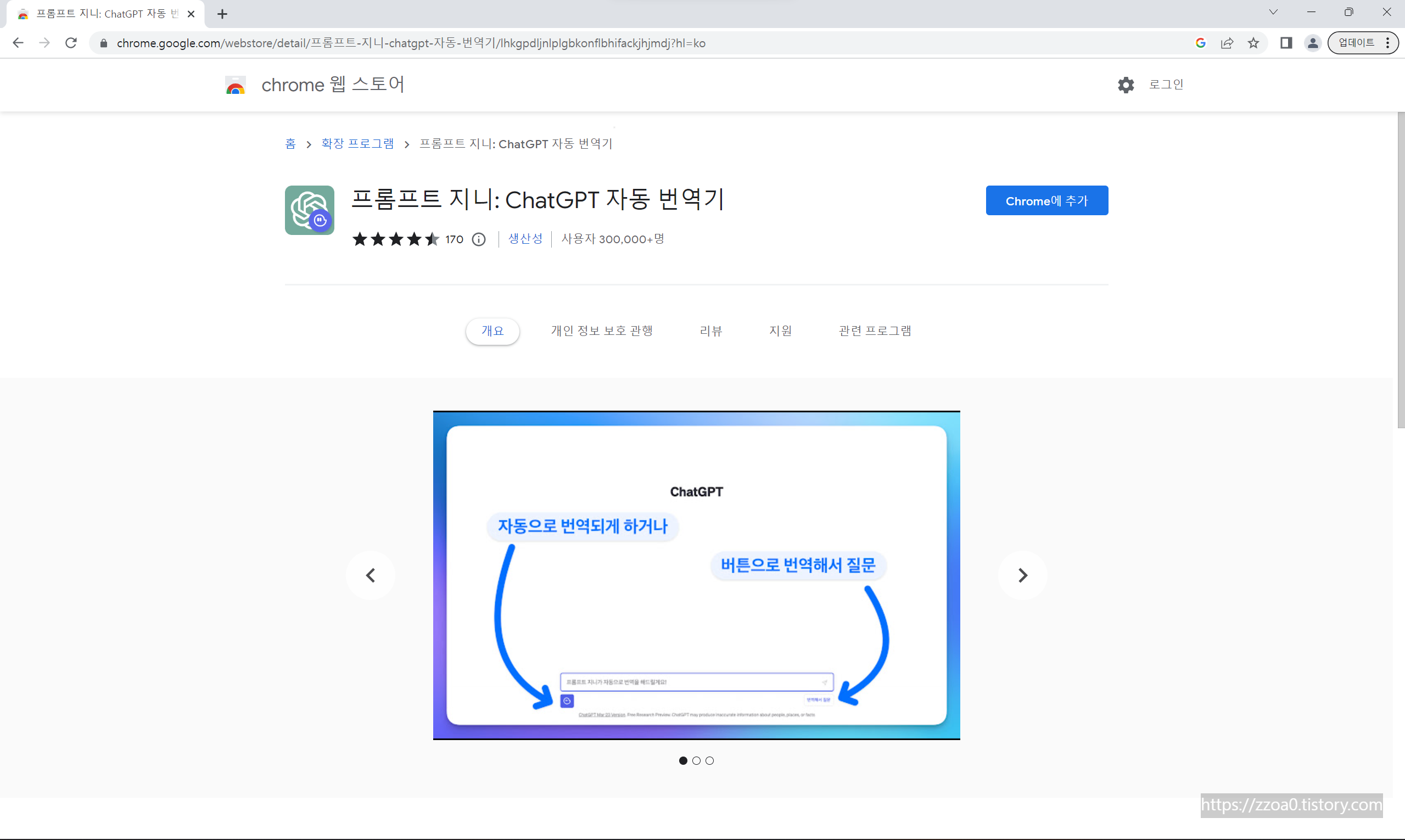1405x840 pixels.
Task: Open a new browser tab
Action: point(222,14)
